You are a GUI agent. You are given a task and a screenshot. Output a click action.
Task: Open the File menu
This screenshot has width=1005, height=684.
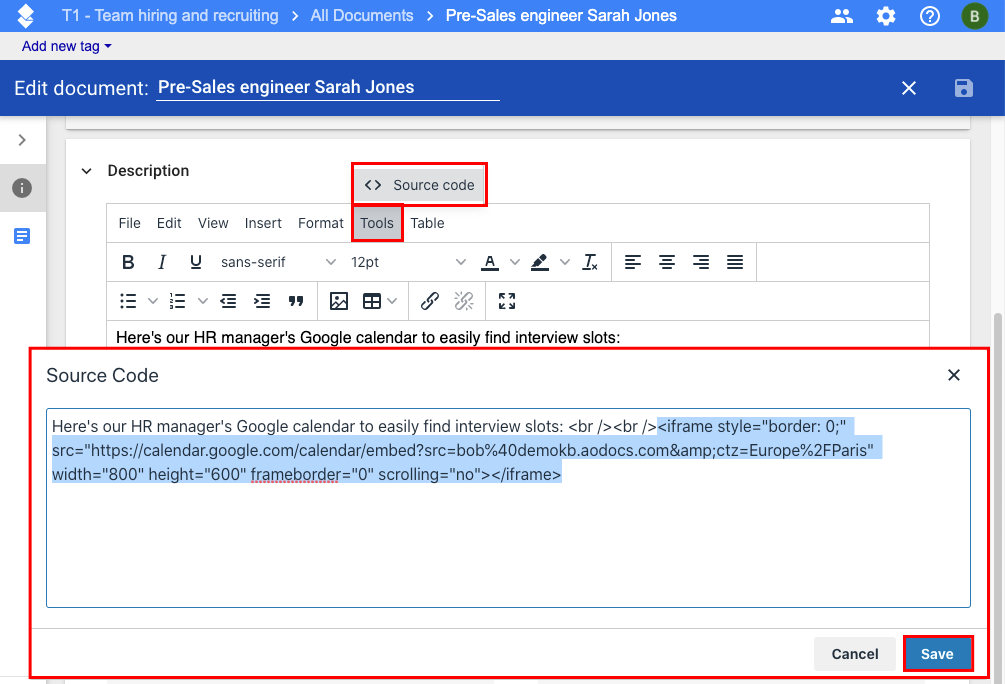[129, 223]
